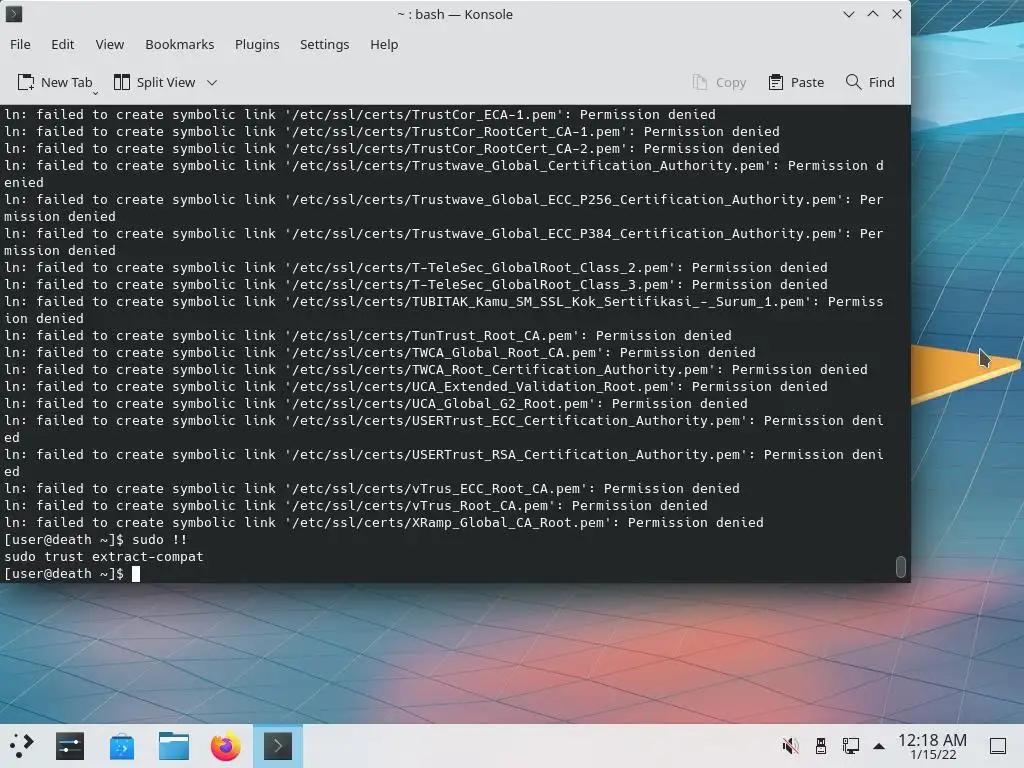Click the TrustCor_RootCert_CA-2.pem error line

pyautogui.click(x=392, y=148)
